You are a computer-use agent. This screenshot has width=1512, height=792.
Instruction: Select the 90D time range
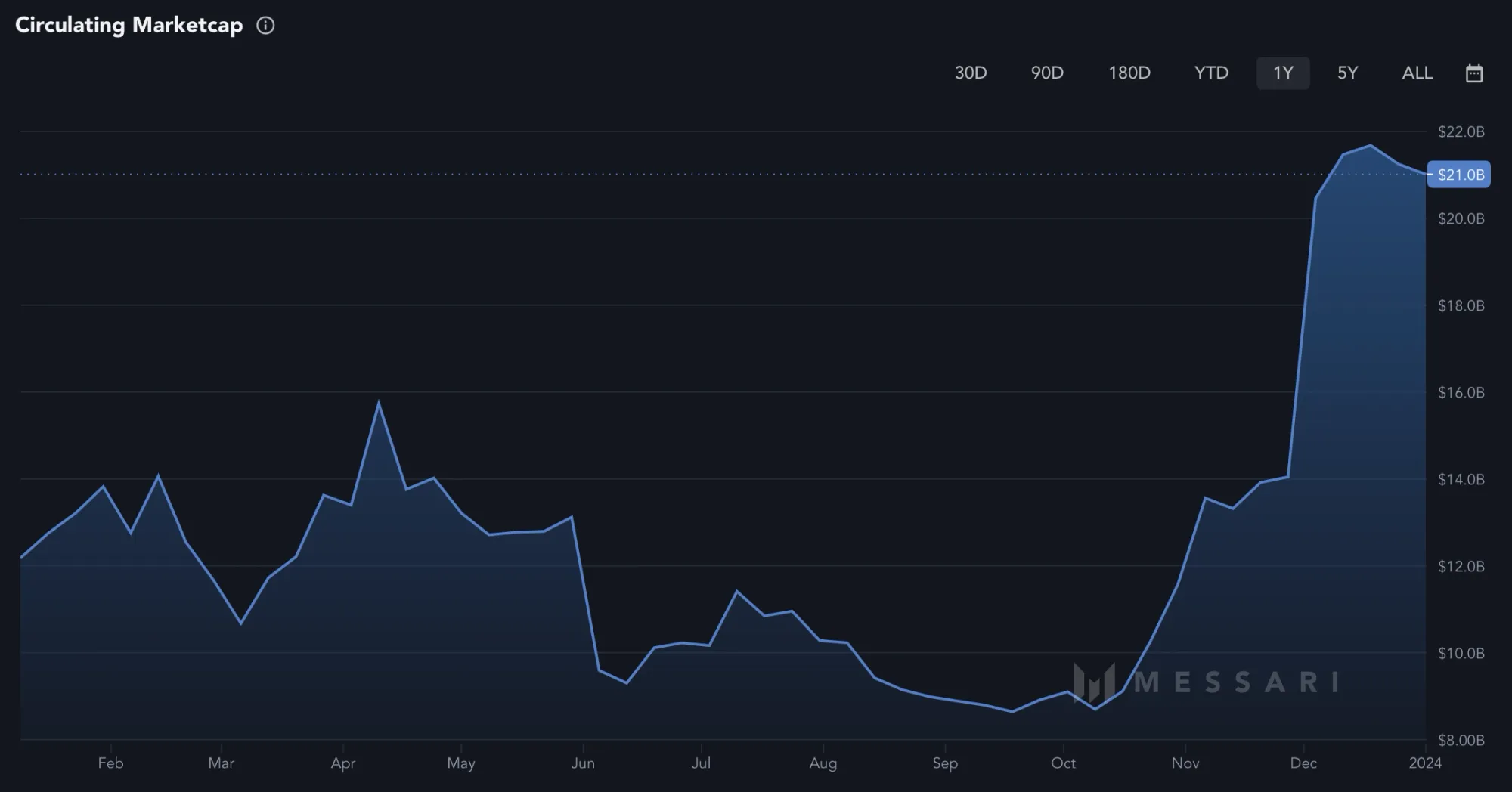(x=1047, y=73)
